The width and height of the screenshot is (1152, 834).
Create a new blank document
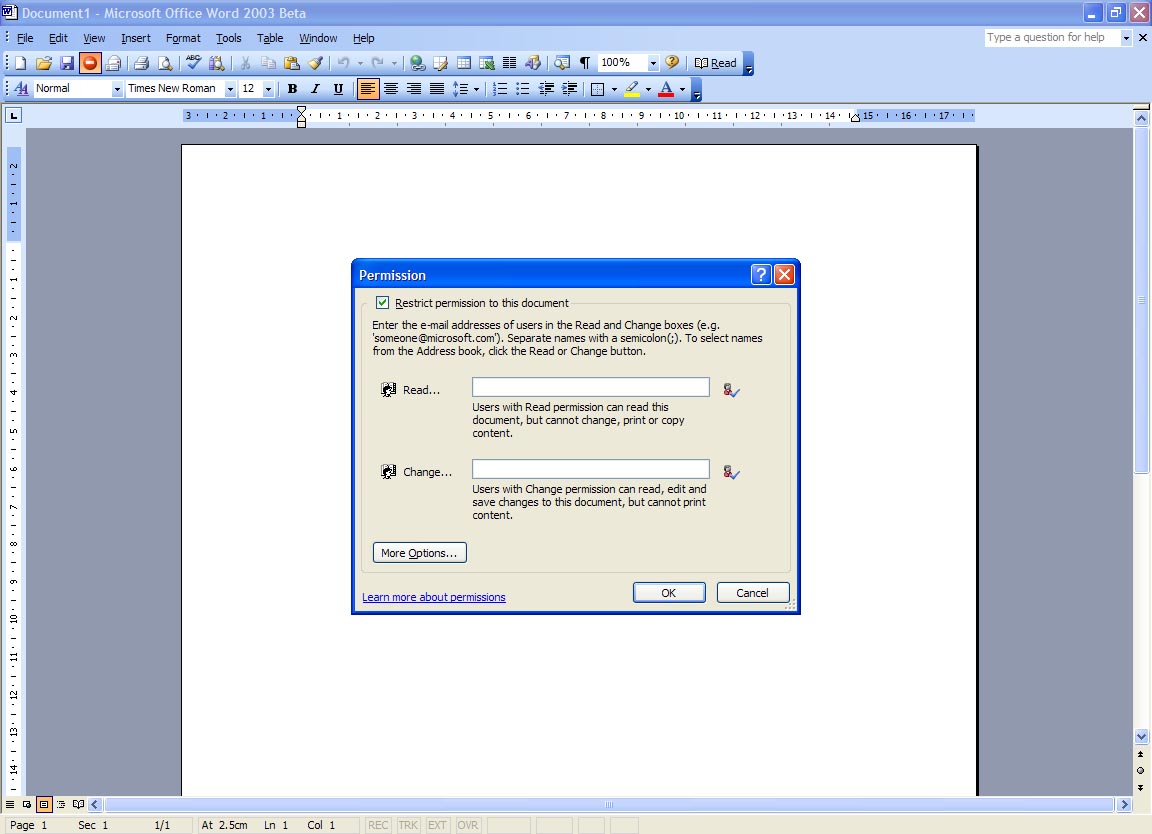point(21,63)
